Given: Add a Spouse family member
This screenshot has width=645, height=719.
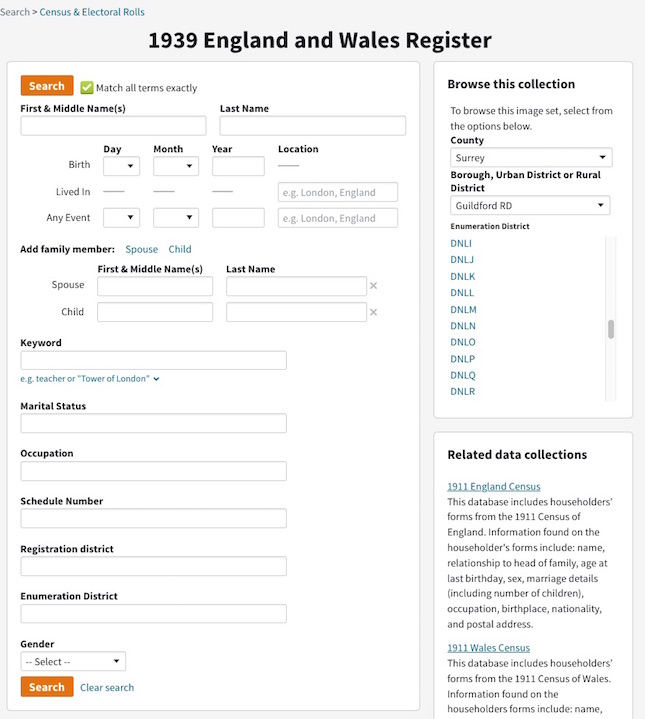Looking at the screenshot, I should click(x=141, y=249).
